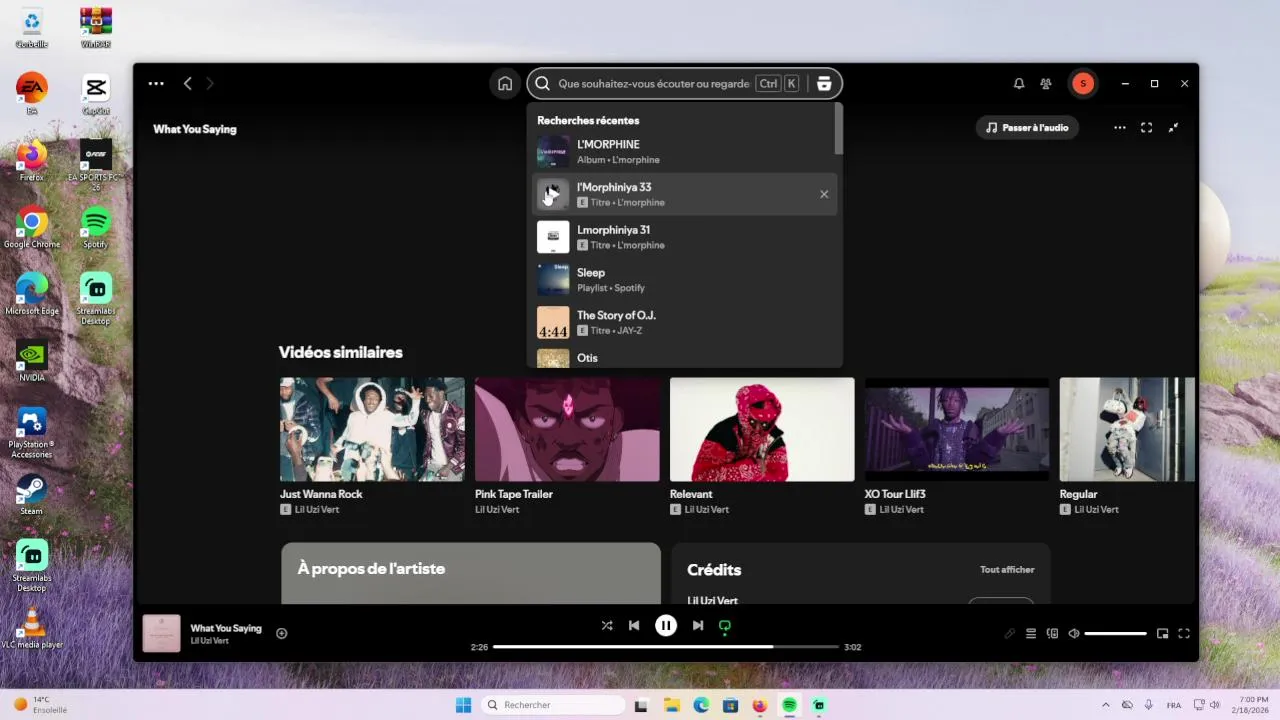Toggle repeat mode

(725, 626)
